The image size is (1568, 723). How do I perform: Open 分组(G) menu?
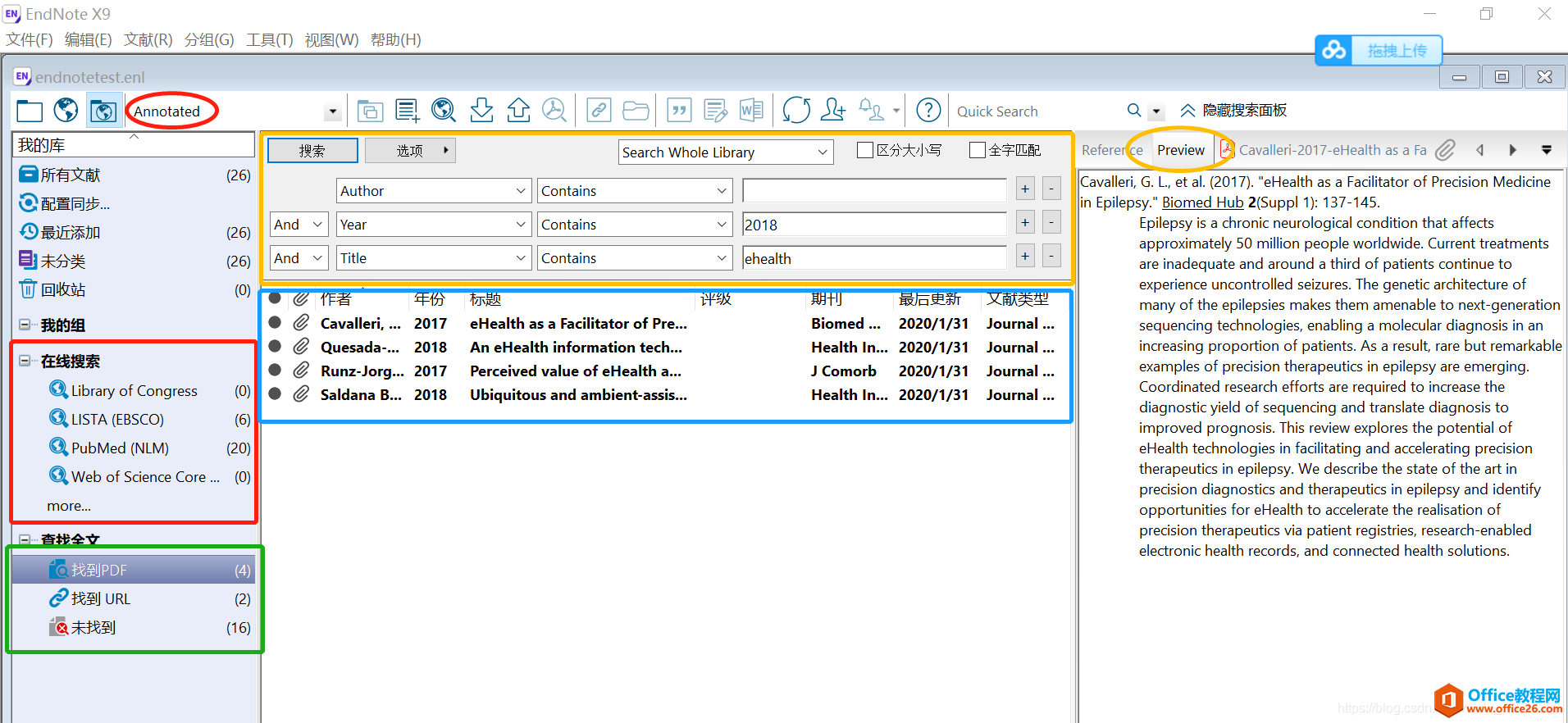coord(209,40)
